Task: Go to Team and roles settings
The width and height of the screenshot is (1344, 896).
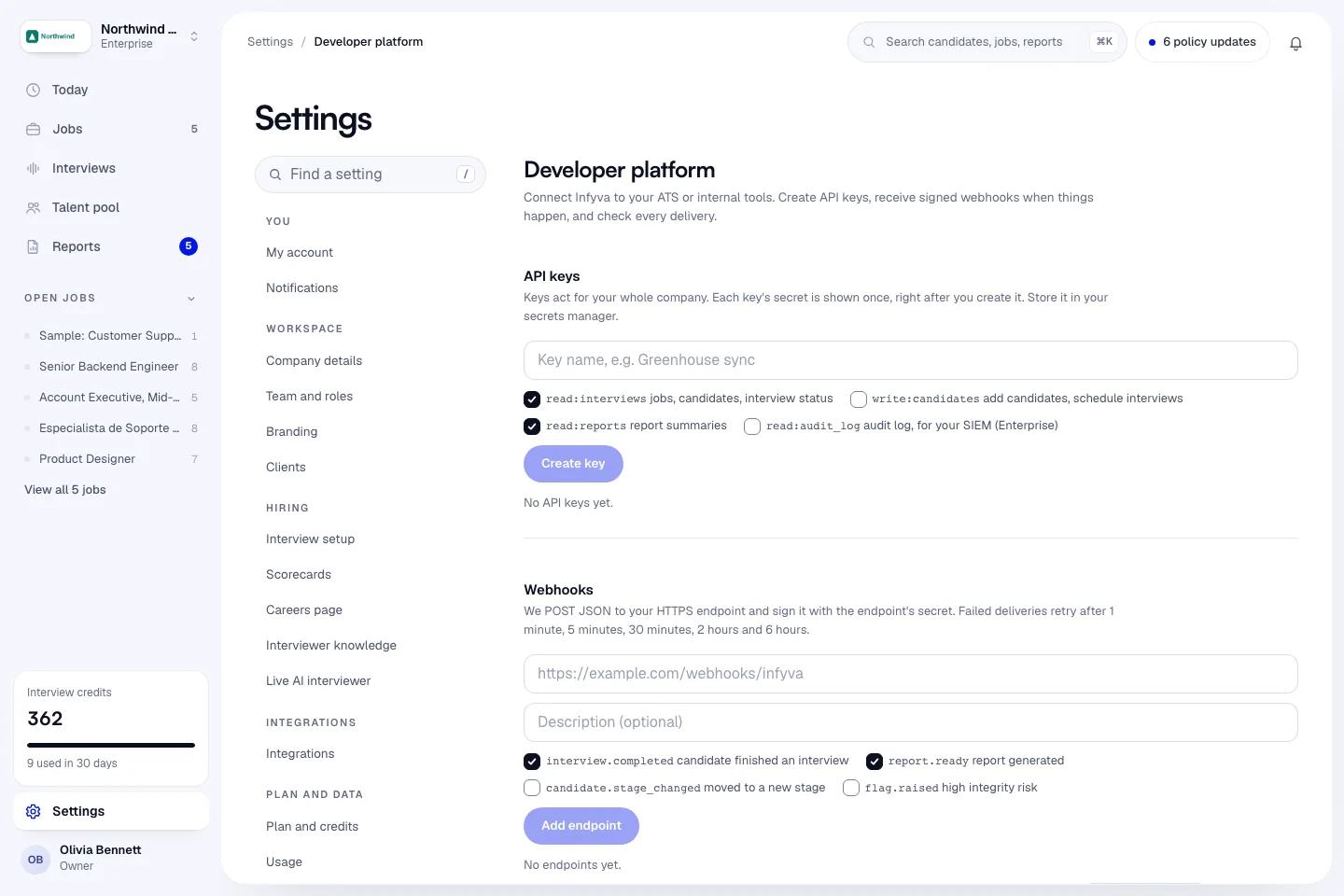Action: click(310, 397)
